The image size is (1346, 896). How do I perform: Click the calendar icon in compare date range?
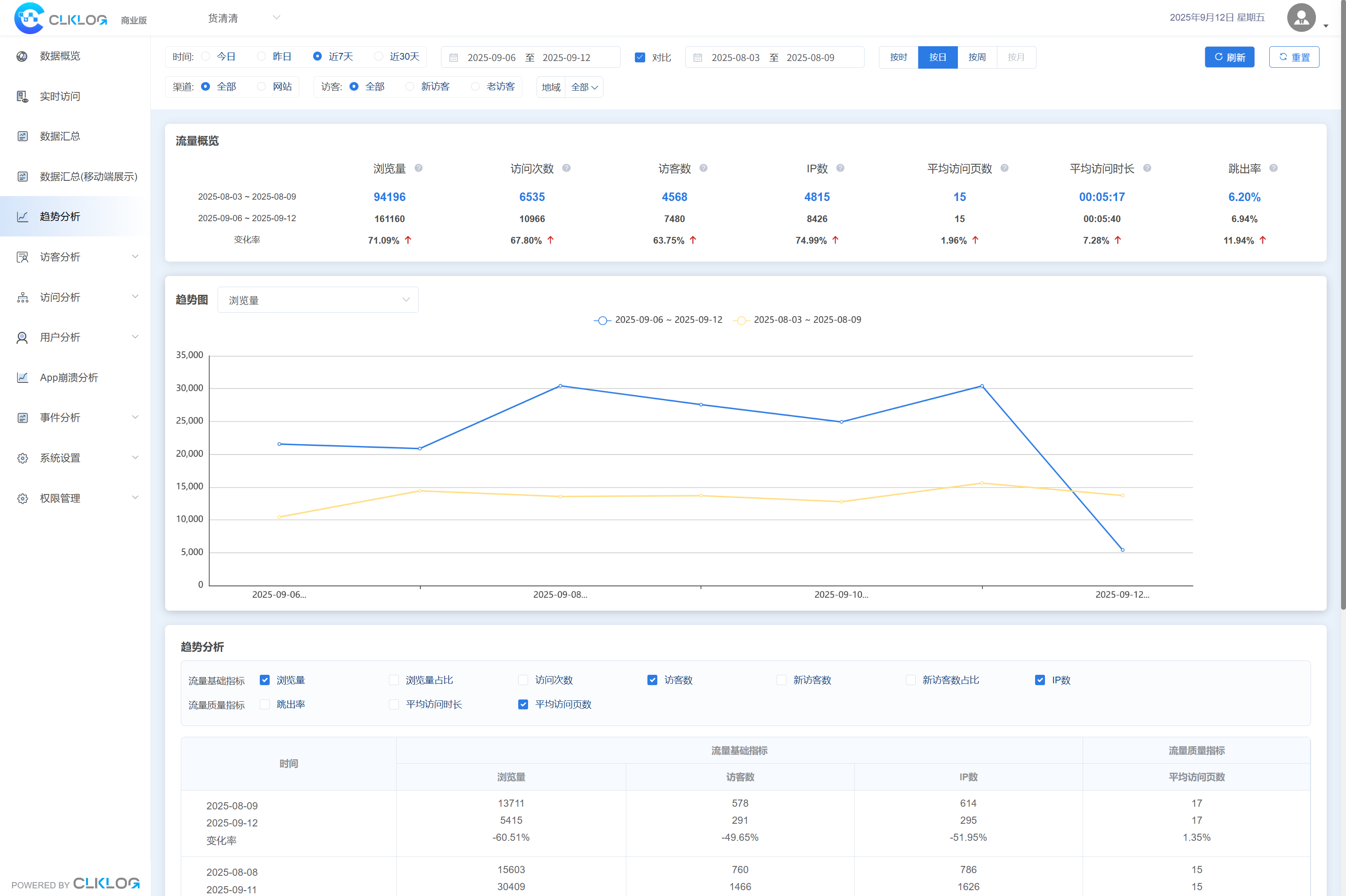698,58
